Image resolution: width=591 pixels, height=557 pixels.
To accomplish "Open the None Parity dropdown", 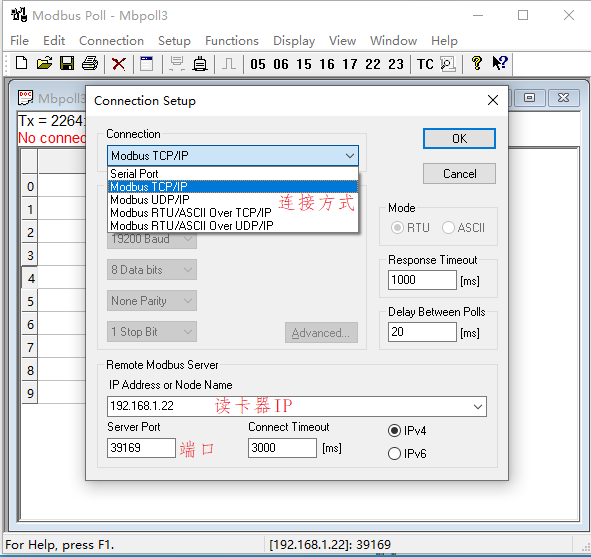I will pos(152,301).
